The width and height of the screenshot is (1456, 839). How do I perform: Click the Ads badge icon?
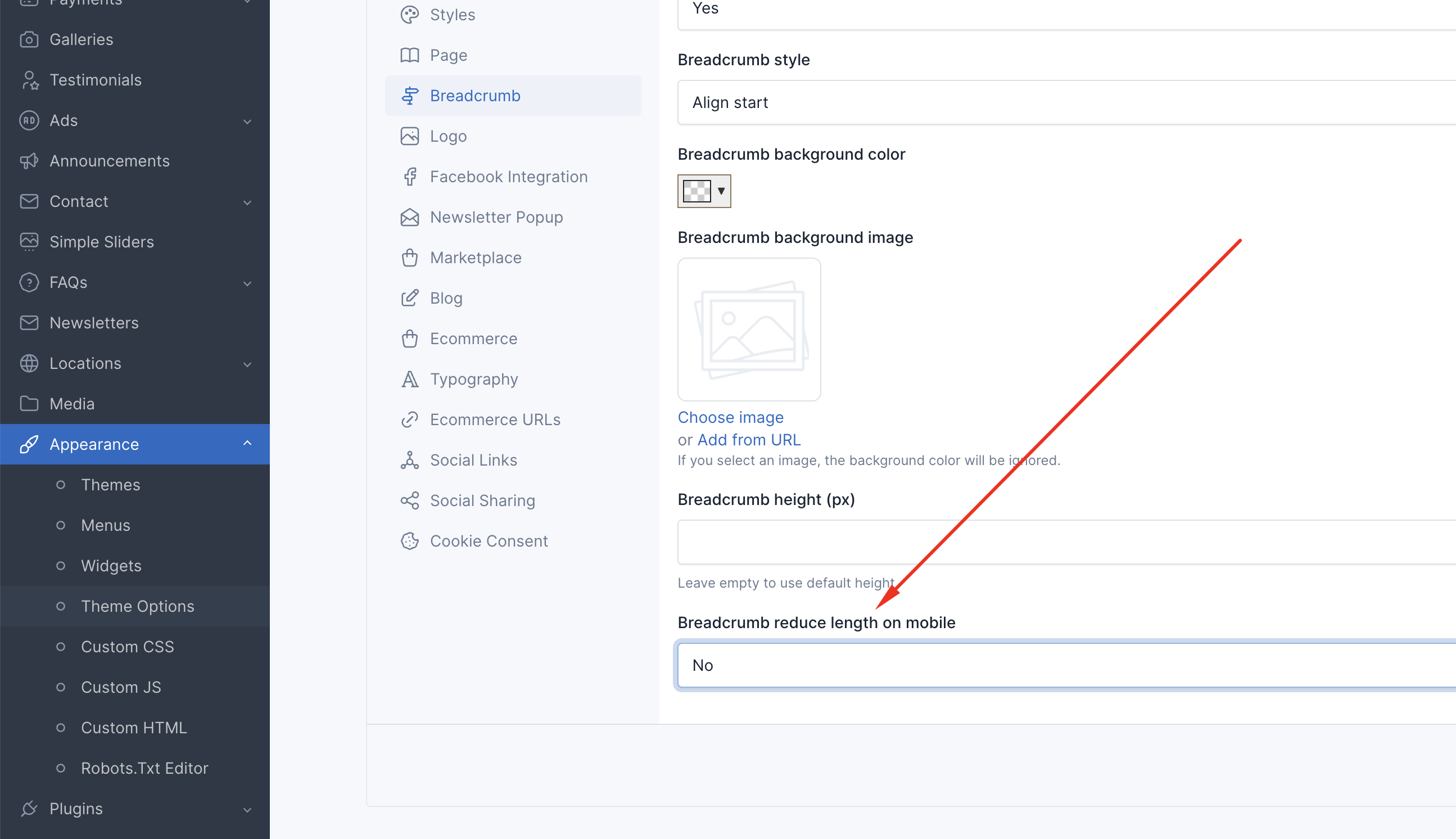[x=29, y=120]
